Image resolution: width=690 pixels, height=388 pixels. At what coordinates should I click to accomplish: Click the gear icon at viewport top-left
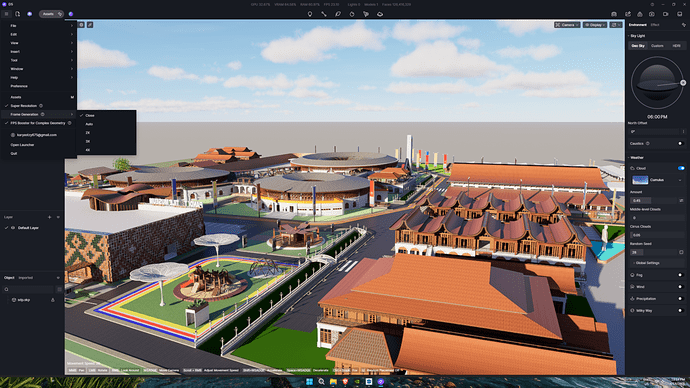[81, 25]
